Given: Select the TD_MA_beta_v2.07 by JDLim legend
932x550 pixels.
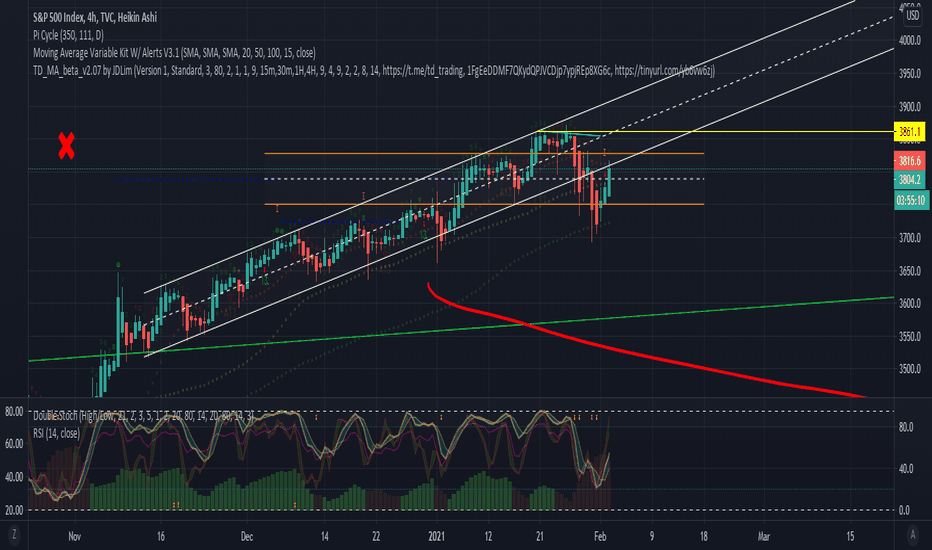Looking at the screenshot, I should click(374, 71).
